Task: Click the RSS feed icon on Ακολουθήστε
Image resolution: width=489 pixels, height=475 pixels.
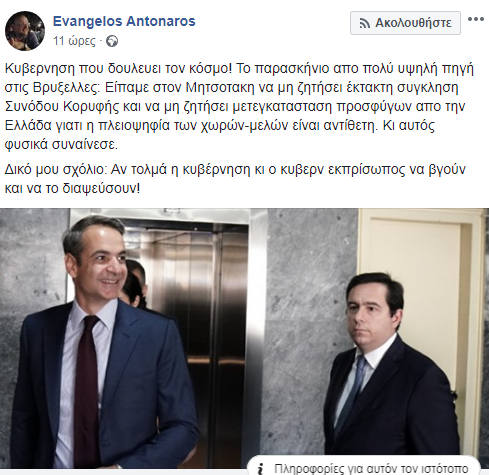Action: coord(364,23)
